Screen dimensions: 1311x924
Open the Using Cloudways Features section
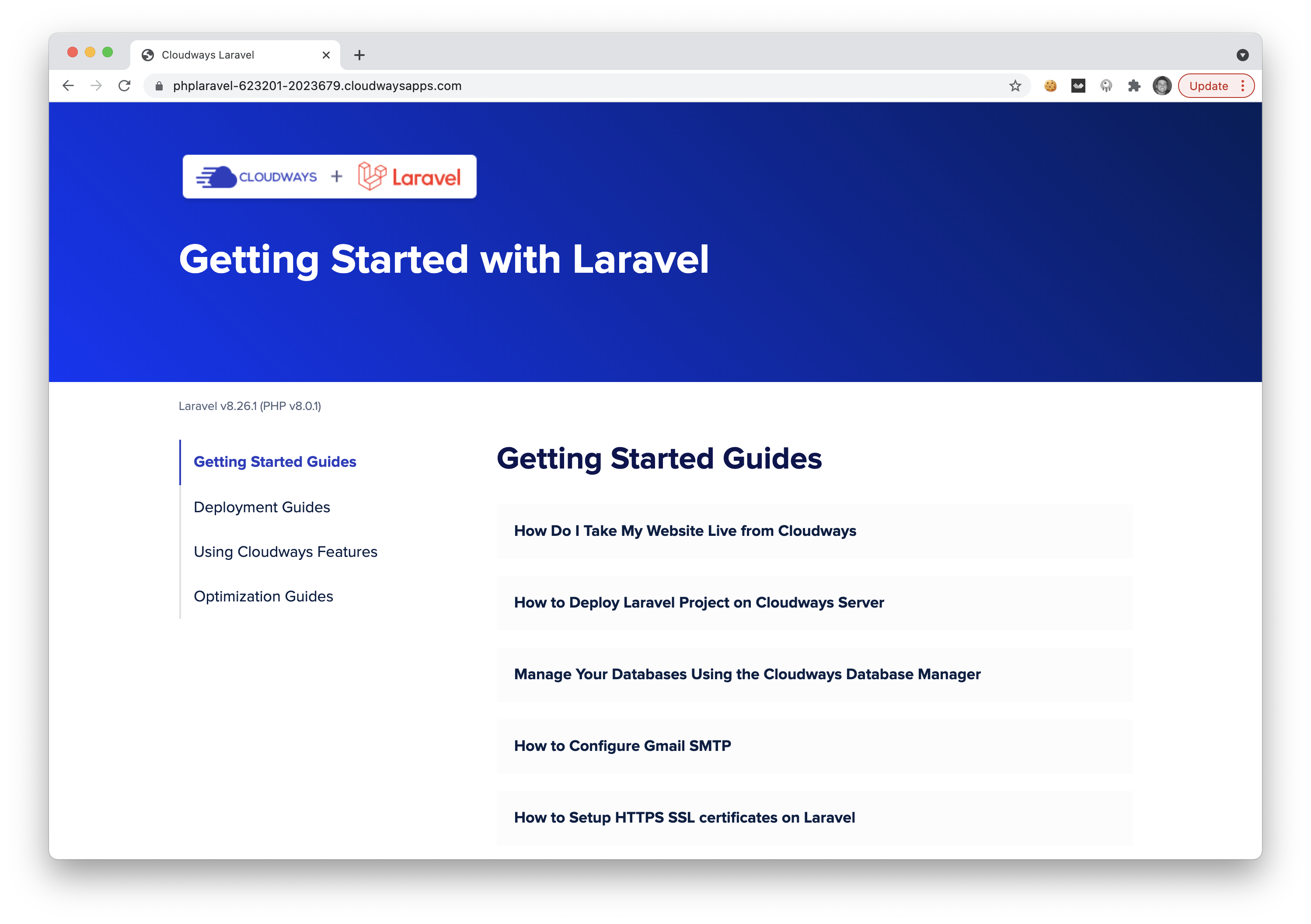click(x=285, y=551)
